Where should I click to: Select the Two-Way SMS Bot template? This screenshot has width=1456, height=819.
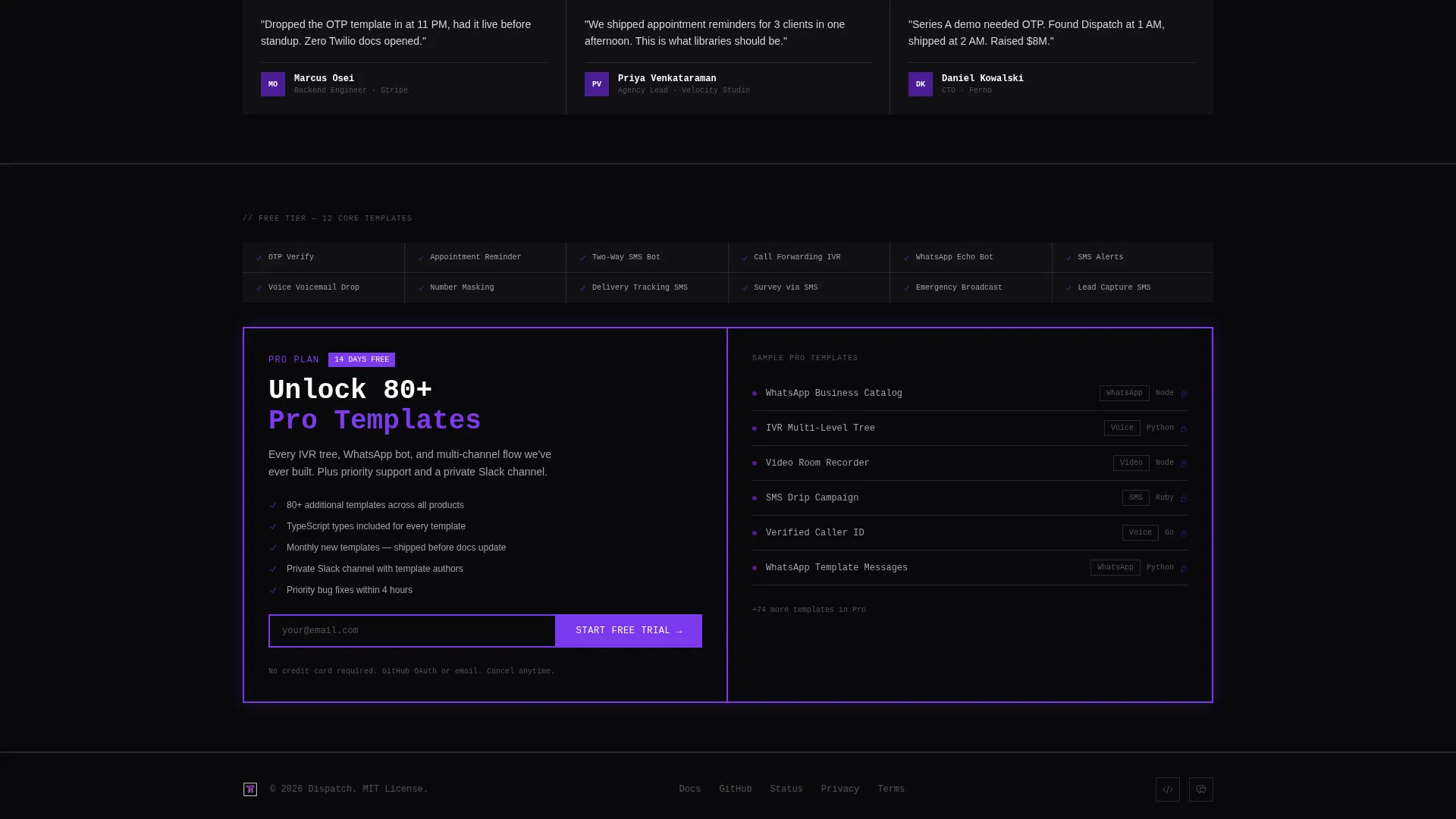coord(647,257)
